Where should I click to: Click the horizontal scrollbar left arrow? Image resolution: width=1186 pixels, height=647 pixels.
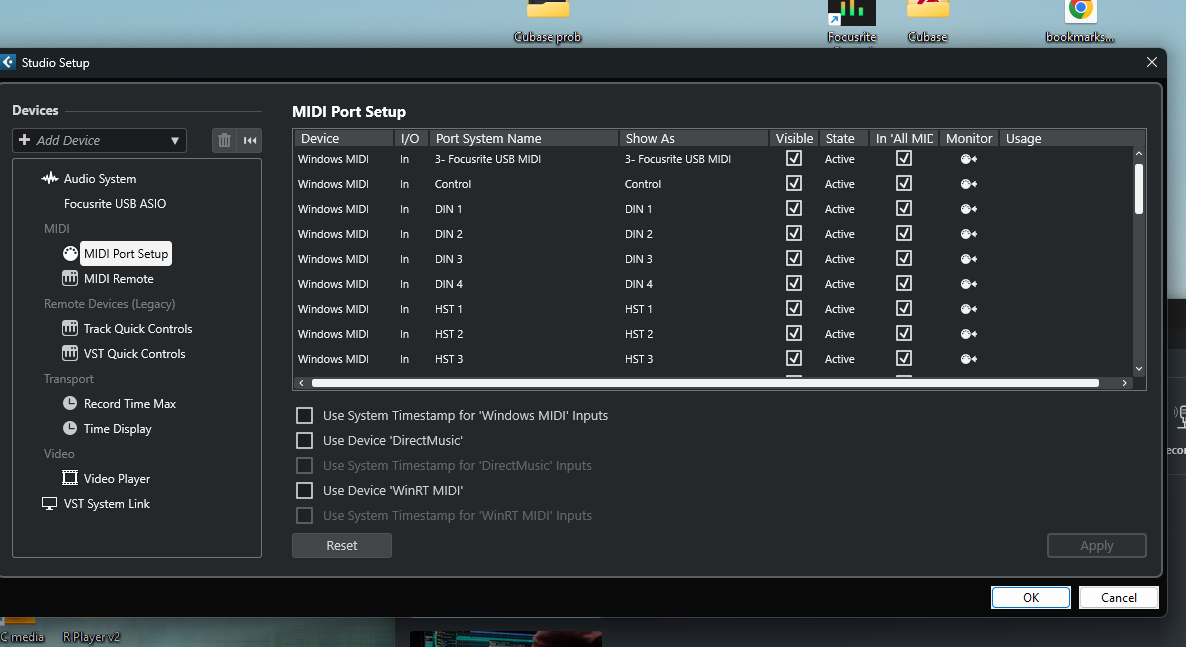coord(302,383)
